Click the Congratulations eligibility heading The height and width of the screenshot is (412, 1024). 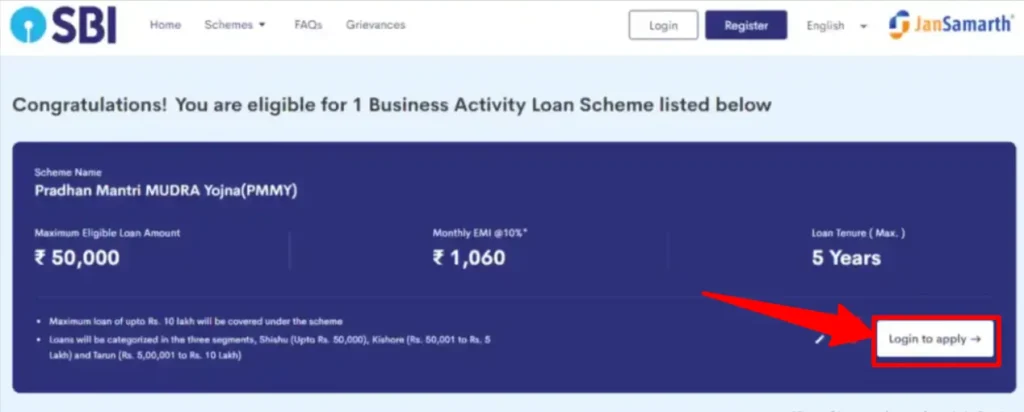392,104
